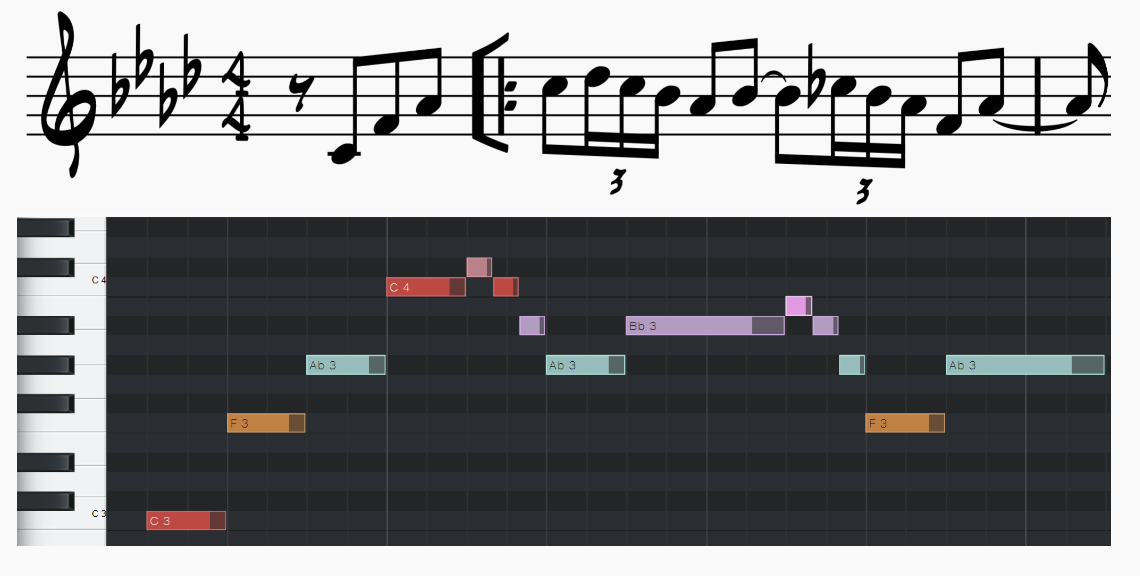Select the first teal Ab 3 note
The height and width of the screenshot is (576, 1140).
[345, 364]
